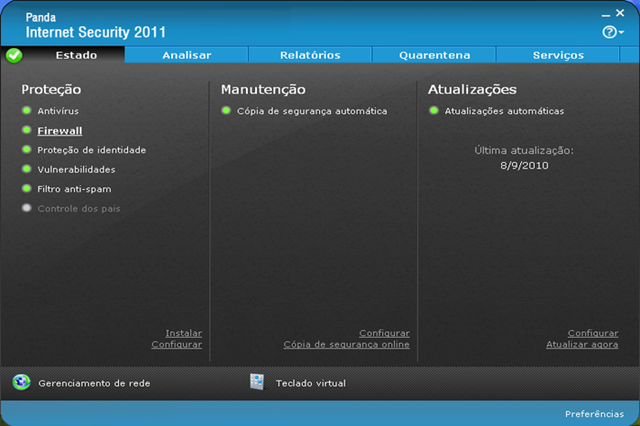Click the Última atualização label
This screenshot has height=426, width=640.
pos(524,150)
